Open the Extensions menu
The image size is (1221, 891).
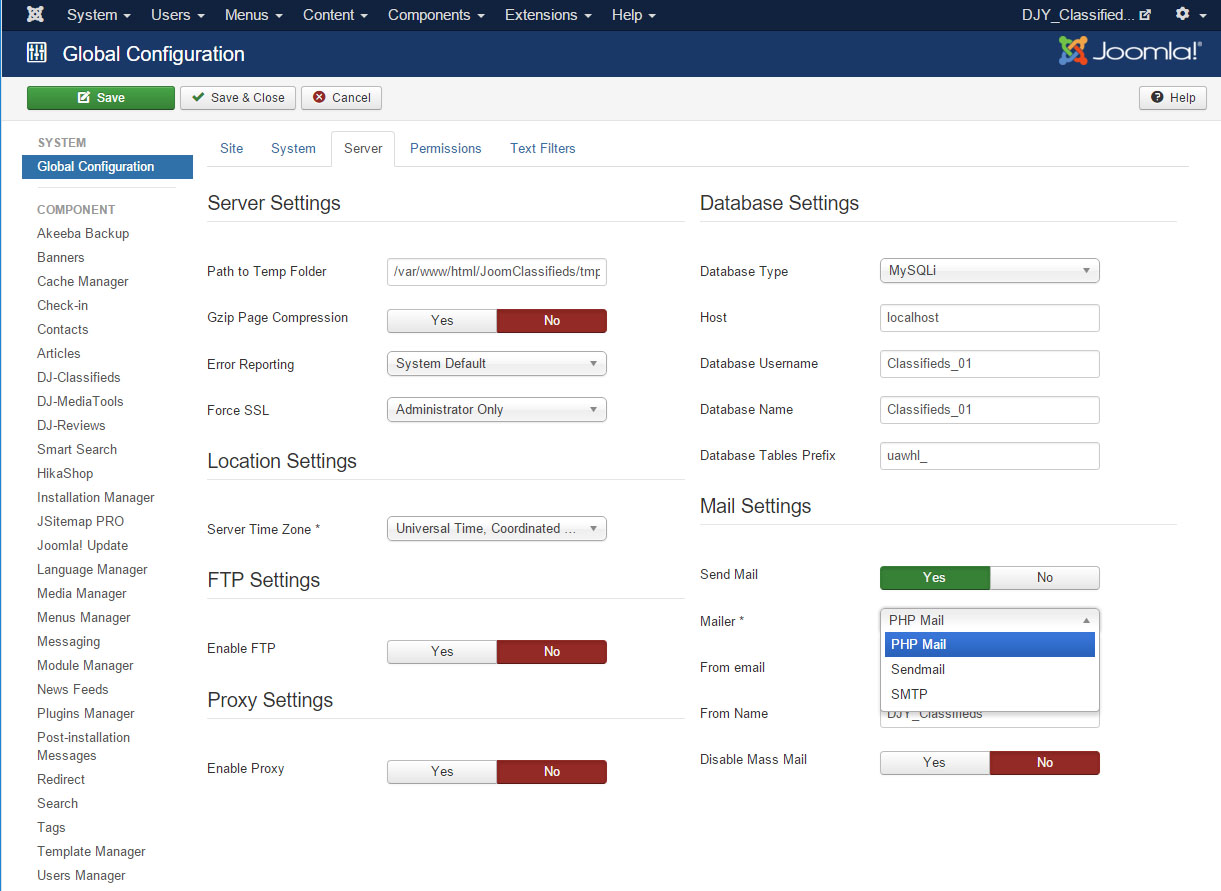[x=548, y=15]
